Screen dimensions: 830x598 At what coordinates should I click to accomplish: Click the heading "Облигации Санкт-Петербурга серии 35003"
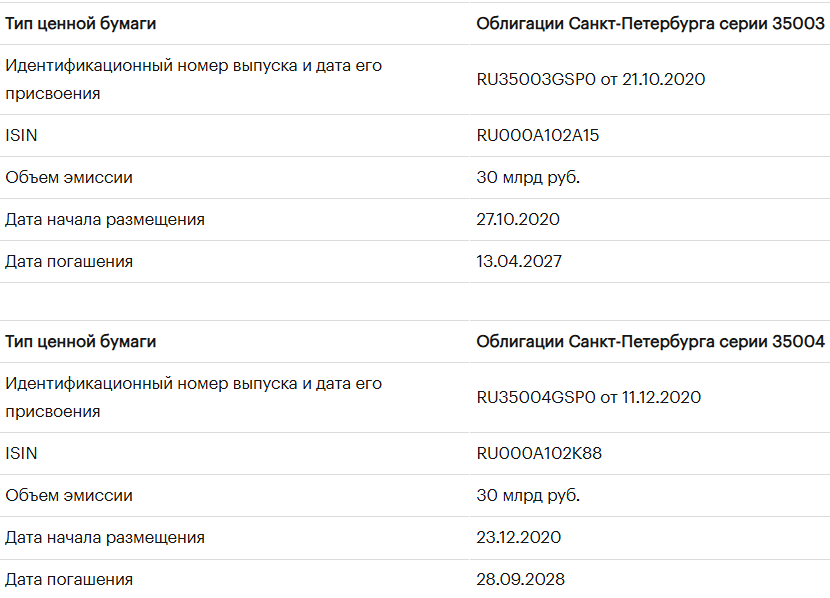pos(650,23)
